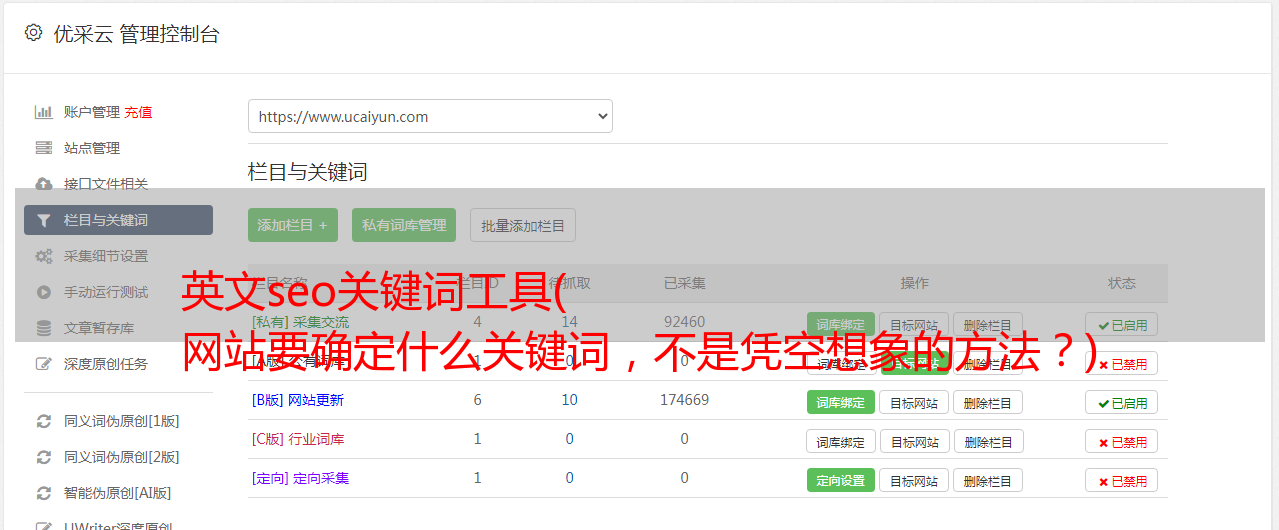Click the refresh icon for 同义词伪原创[1版]
The width and height of the screenshot is (1279, 530).
click(44, 421)
